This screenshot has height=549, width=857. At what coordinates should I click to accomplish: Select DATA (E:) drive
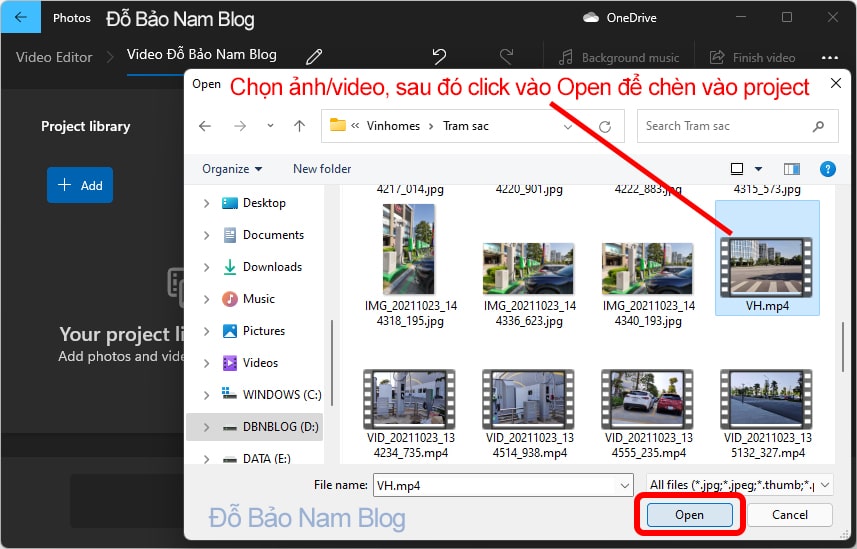pos(257,458)
